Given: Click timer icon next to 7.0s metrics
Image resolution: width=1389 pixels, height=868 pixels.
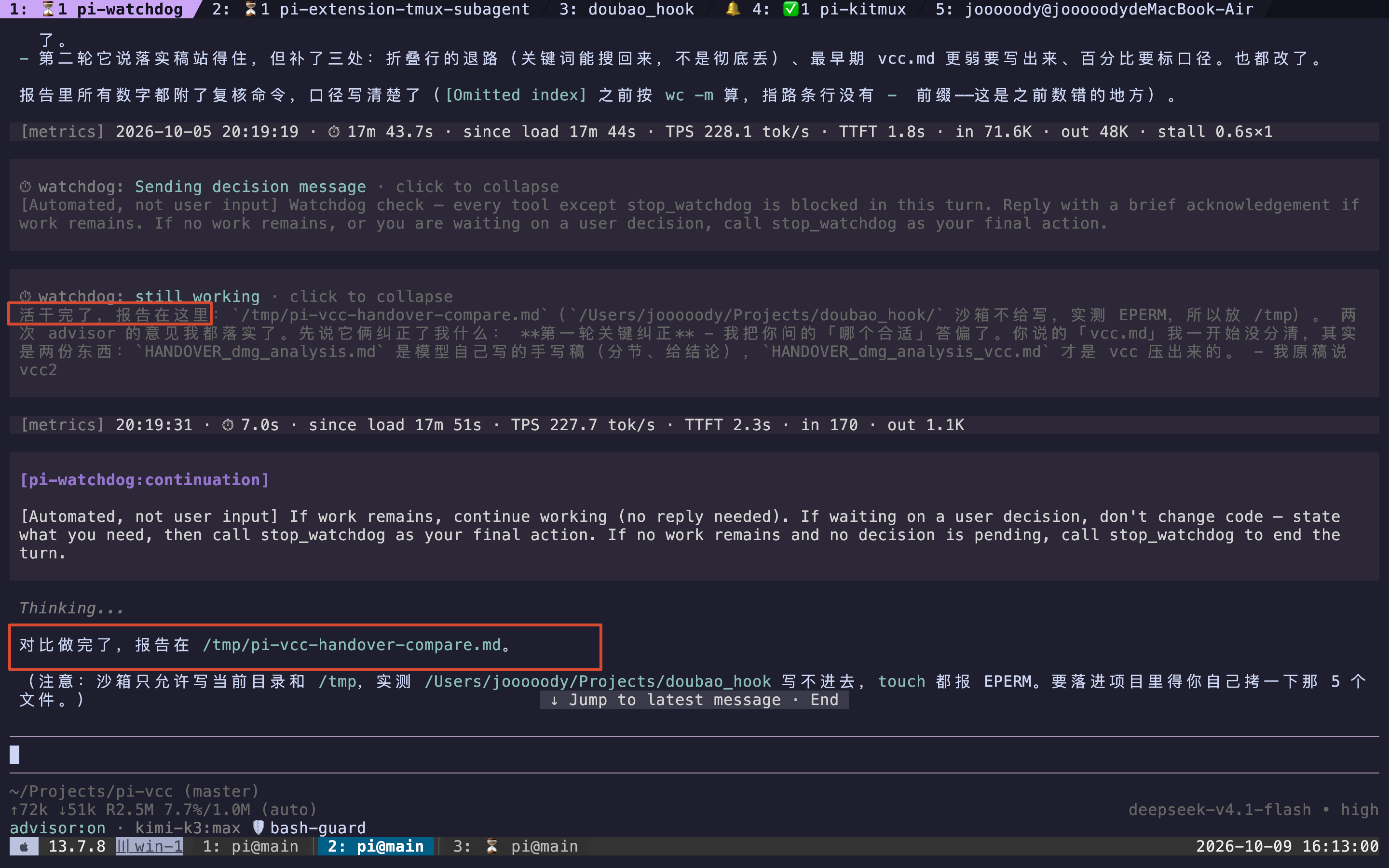Looking at the screenshot, I should pyautogui.click(x=228, y=425).
